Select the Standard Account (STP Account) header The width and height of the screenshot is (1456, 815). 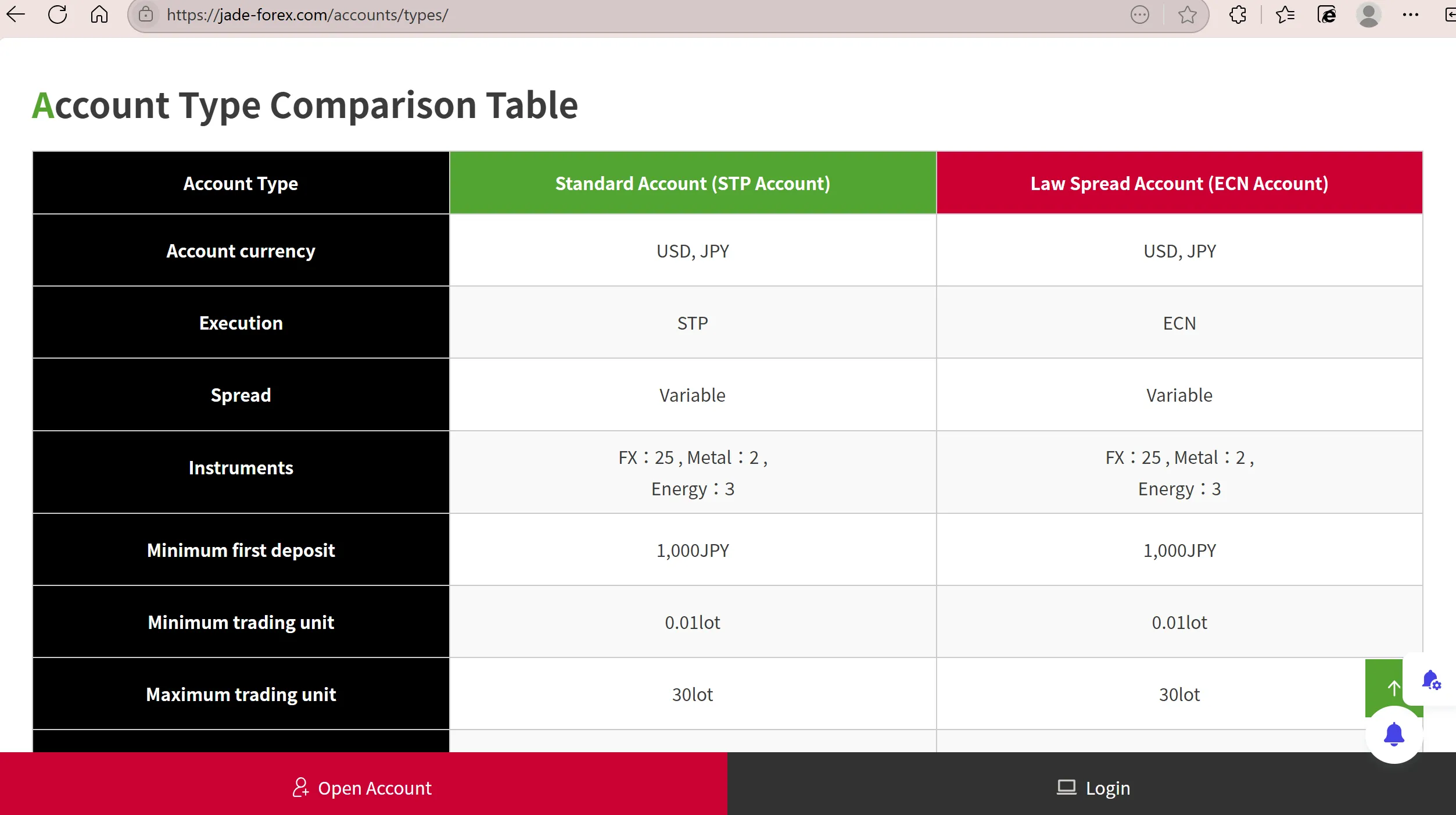tap(693, 183)
